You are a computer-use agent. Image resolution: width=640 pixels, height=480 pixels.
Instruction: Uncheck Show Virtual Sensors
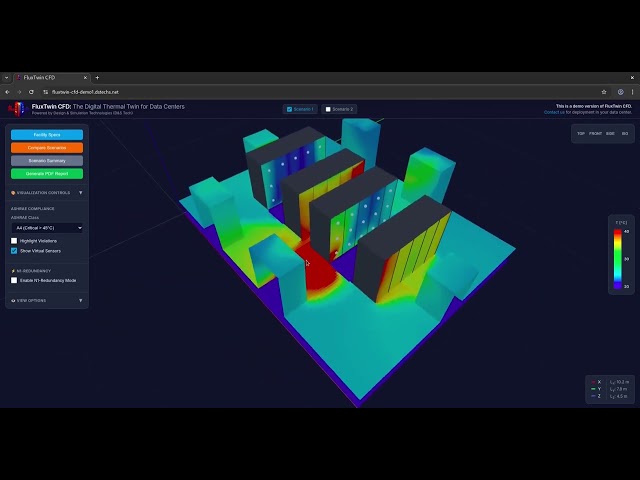coord(14,251)
